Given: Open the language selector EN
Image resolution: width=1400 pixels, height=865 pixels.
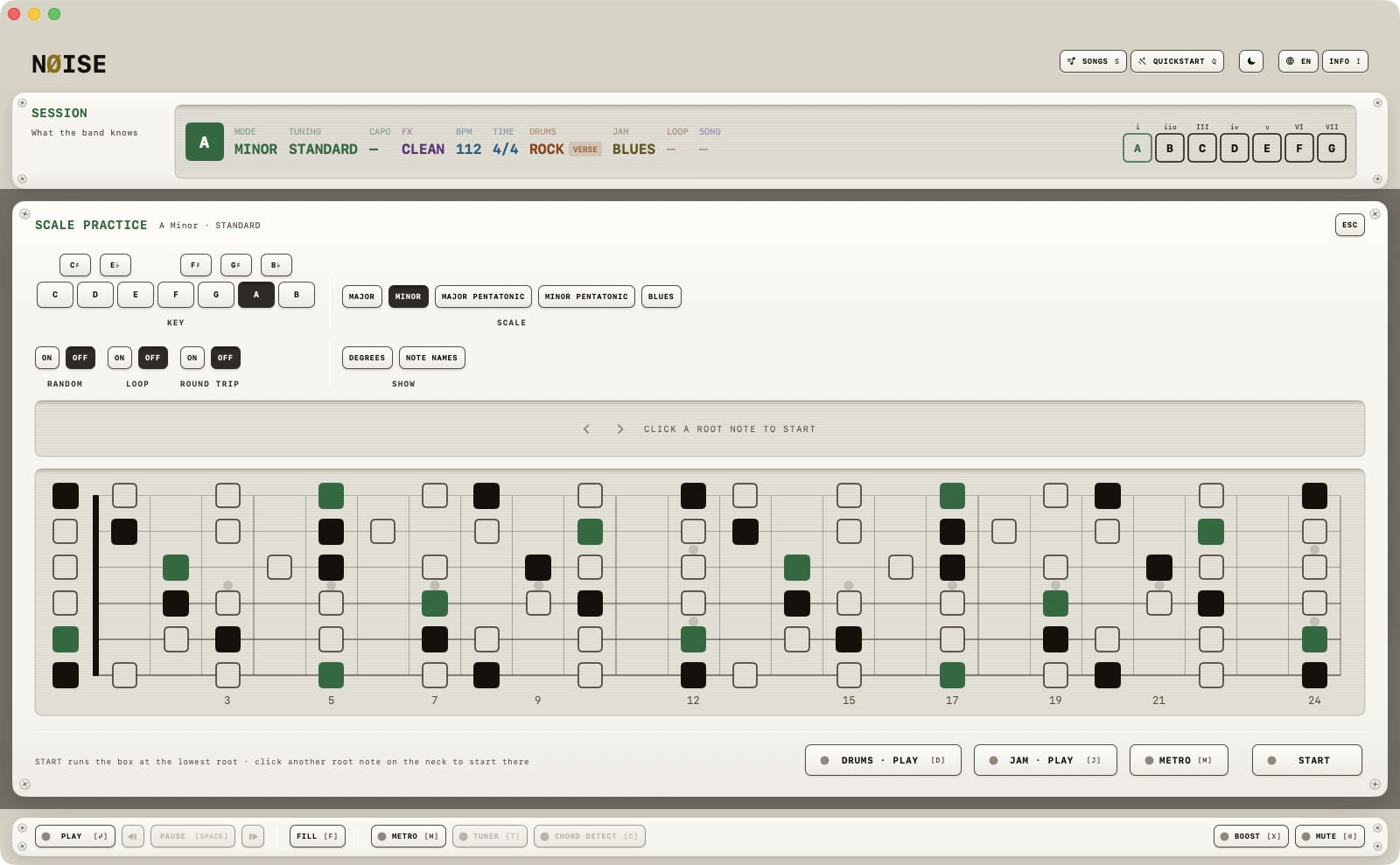Looking at the screenshot, I should 1298,61.
